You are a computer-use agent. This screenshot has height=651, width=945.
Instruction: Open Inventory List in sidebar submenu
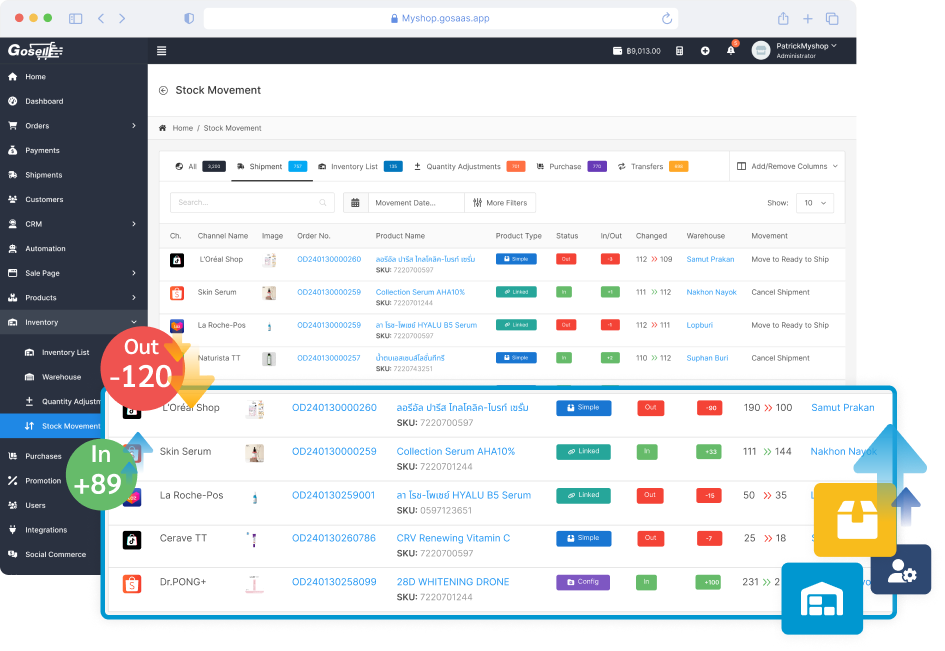[65, 353]
